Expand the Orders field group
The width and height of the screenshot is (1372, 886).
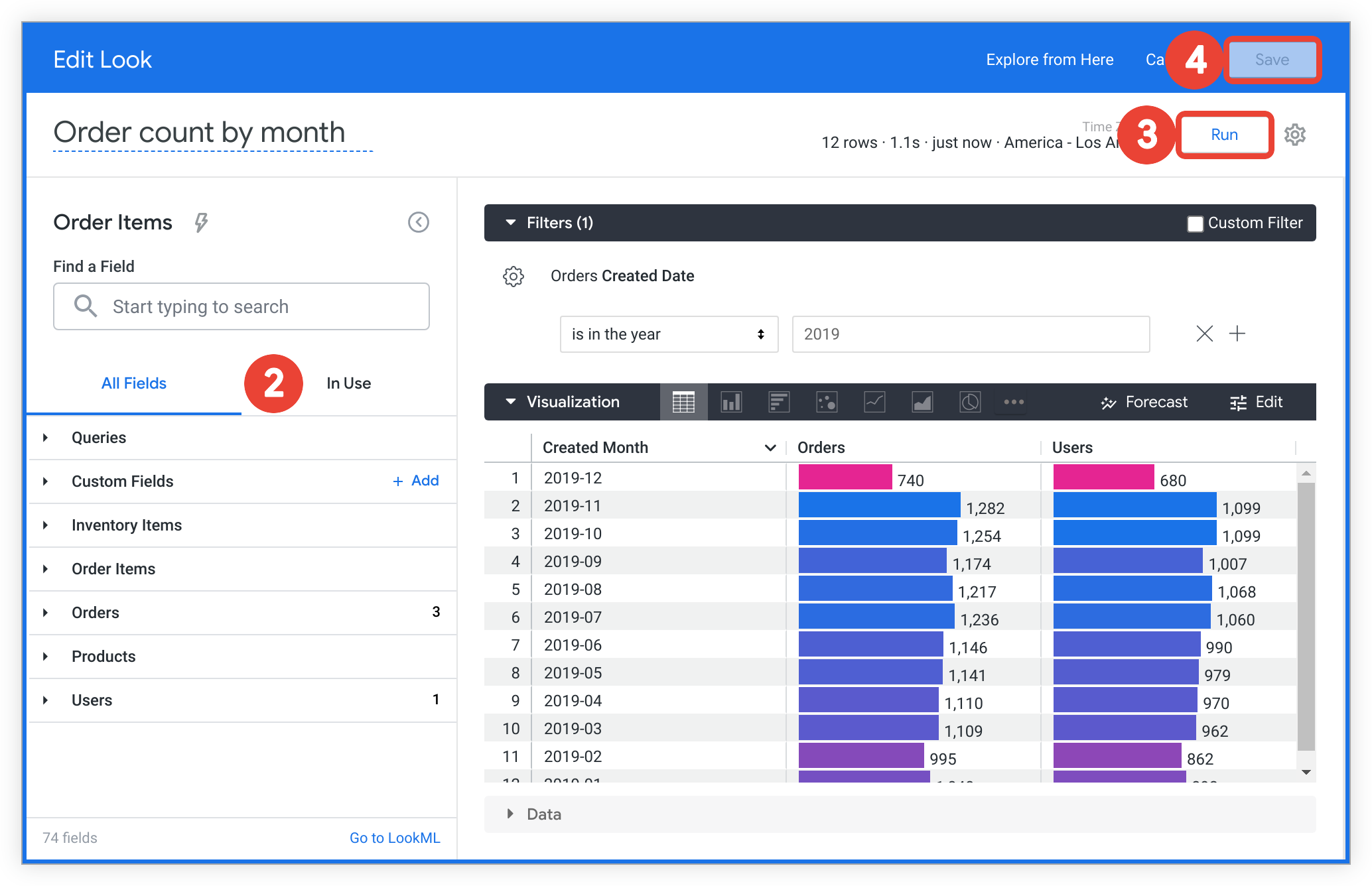pyautogui.click(x=45, y=613)
